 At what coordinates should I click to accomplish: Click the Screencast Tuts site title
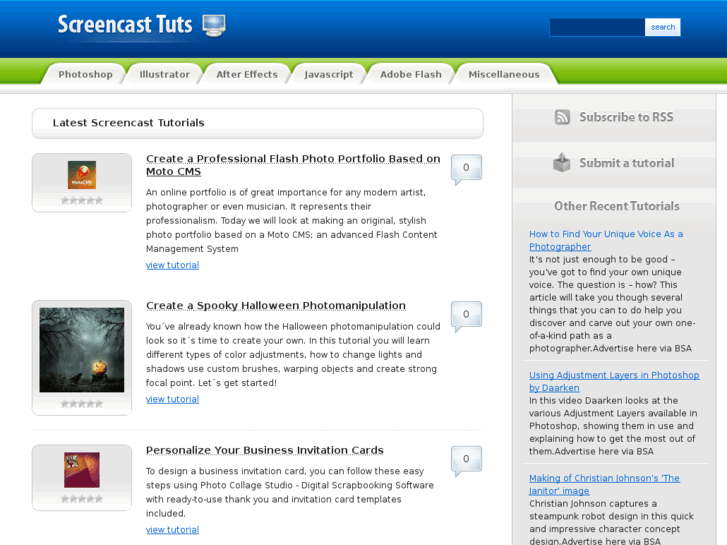[125, 25]
